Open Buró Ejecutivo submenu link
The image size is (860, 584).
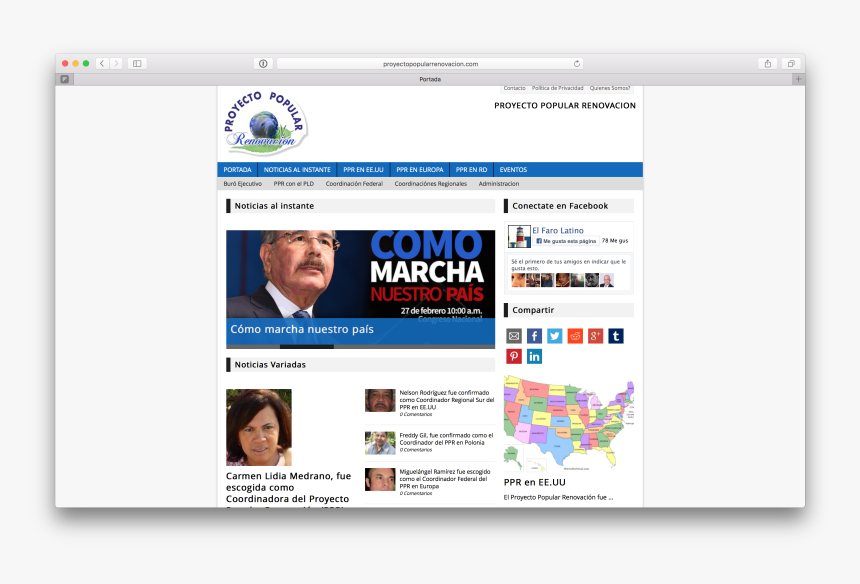click(x=242, y=184)
